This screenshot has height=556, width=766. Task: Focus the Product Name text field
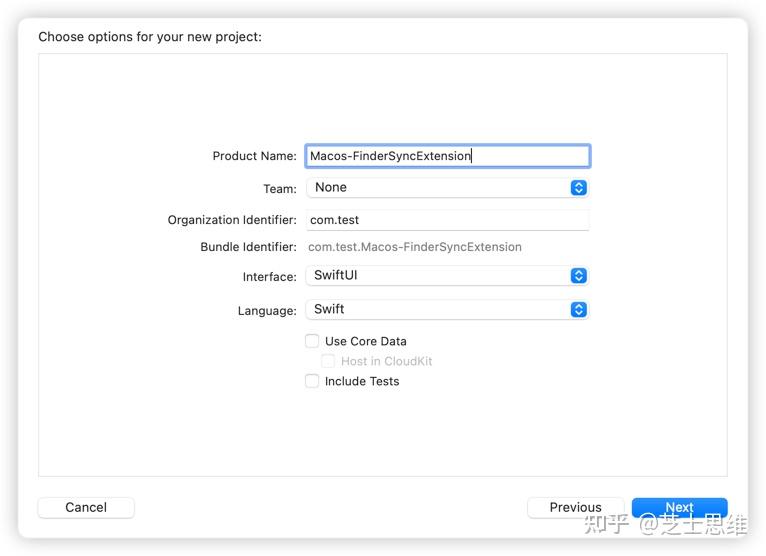[x=447, y=156]
